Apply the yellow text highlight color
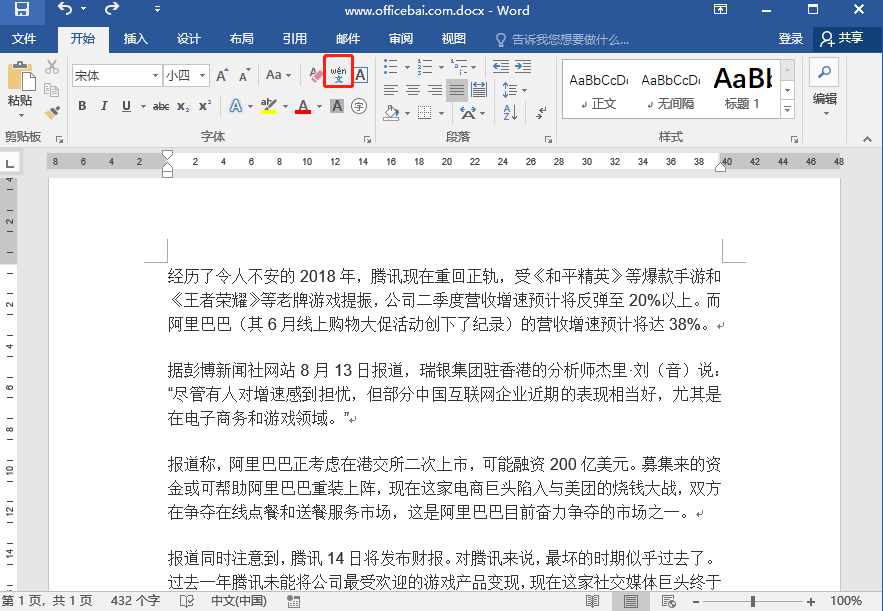 click(269, 106)
